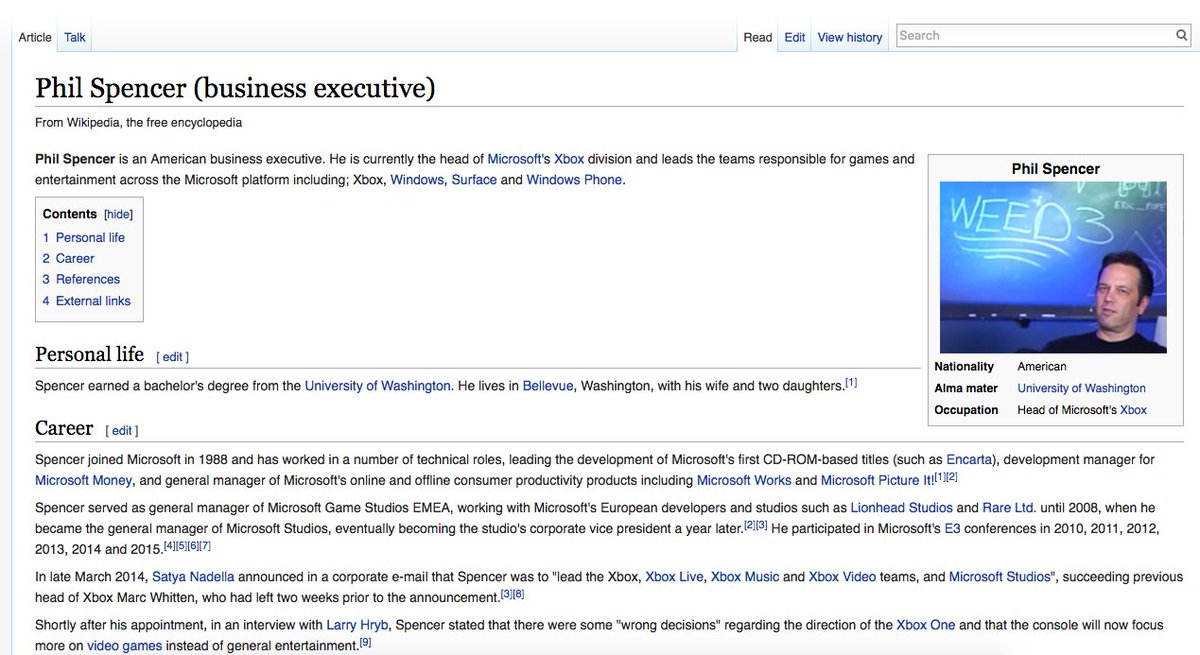Jump to References in Contents
Image resolution: width=1200 pixels, height=655 pixels.
click(x=81, y=279)
